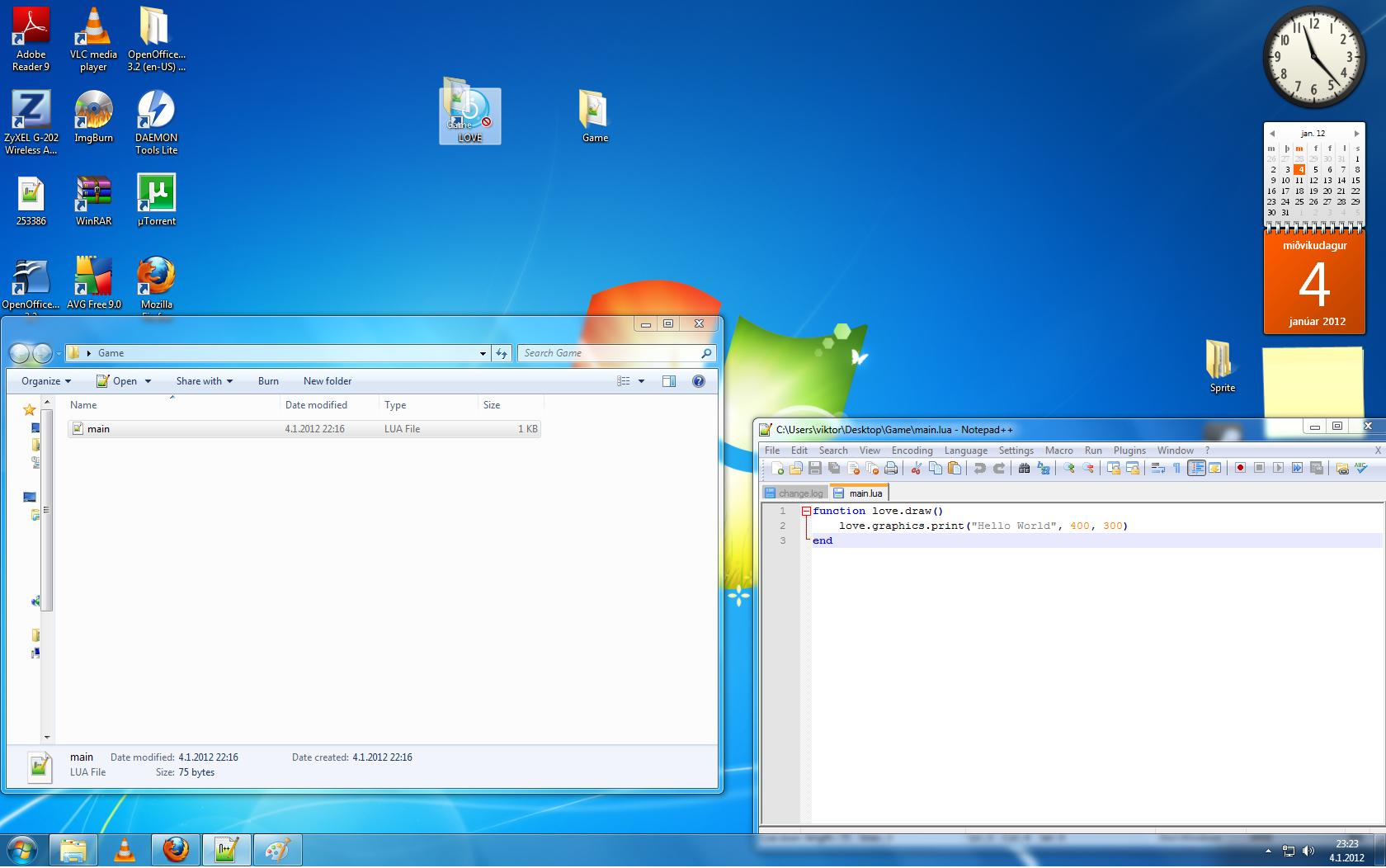
Task: Click the Find binoculars icon in Notepad++
Action: coord(1024,468)
